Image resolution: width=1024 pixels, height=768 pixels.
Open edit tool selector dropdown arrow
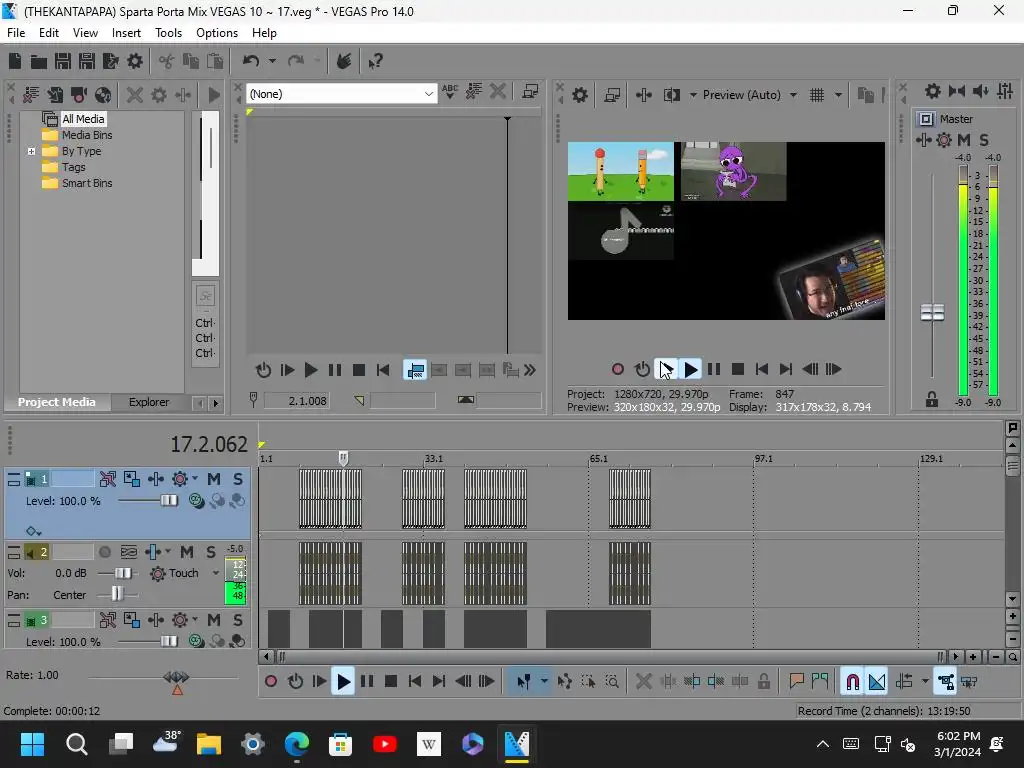point(544,682)
